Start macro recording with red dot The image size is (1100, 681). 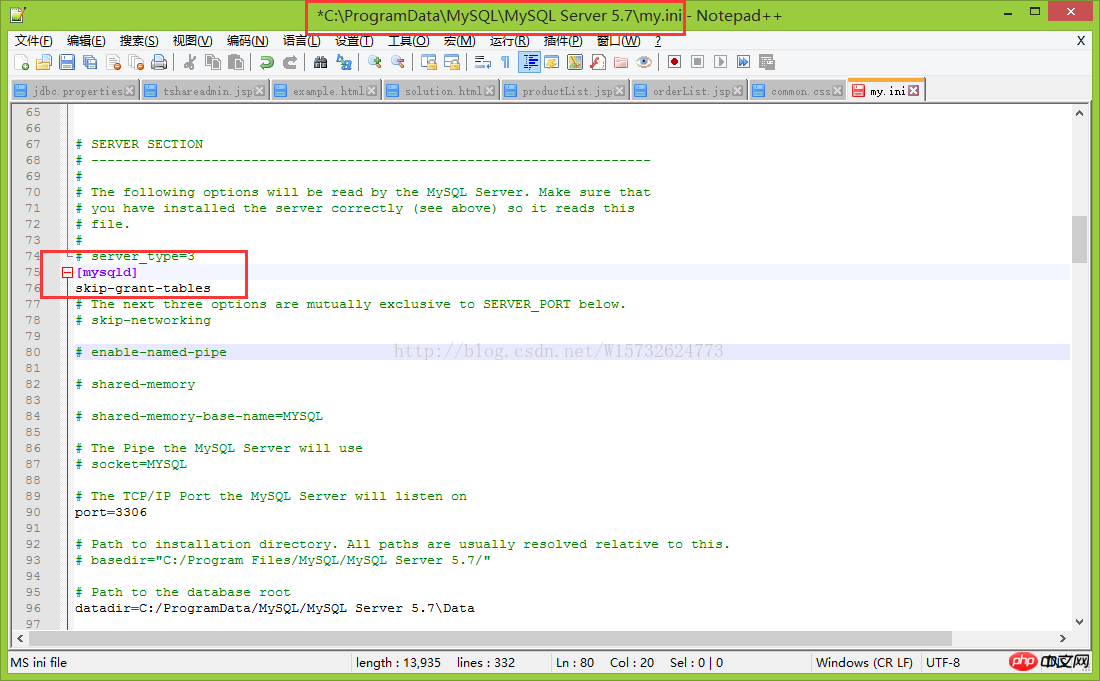point(674,62)
